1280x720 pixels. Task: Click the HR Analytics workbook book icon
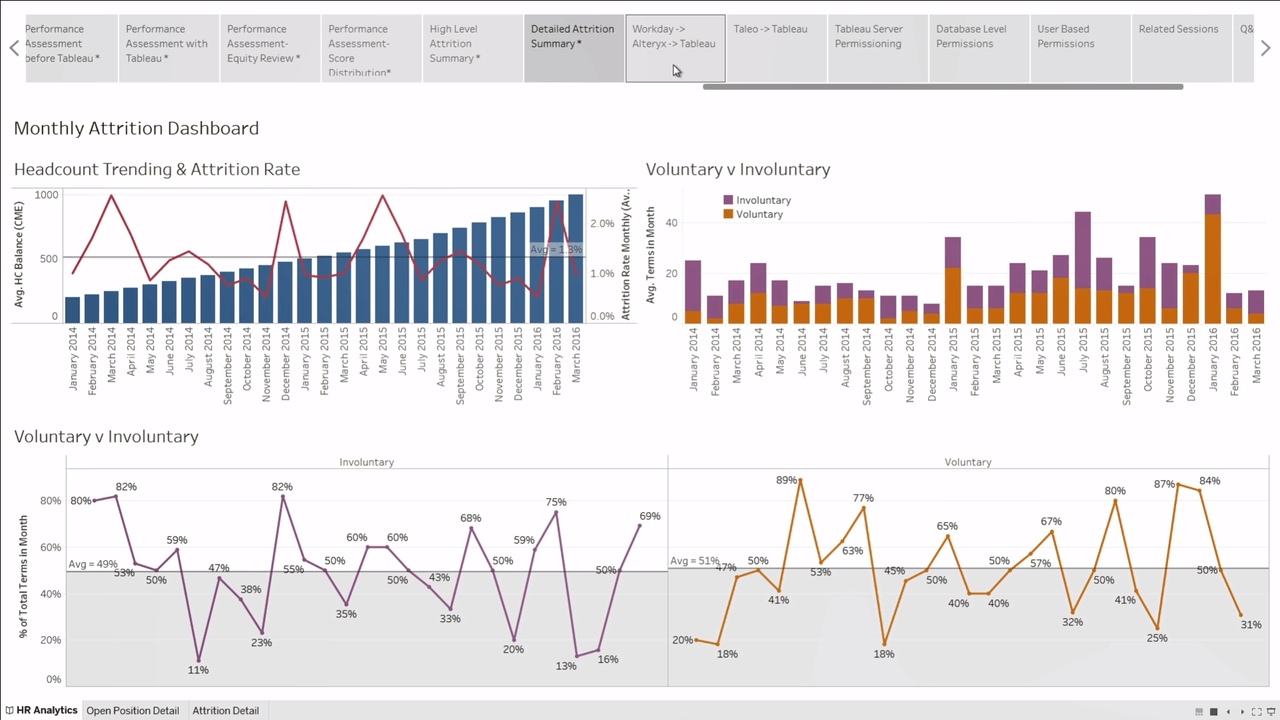click(9, 710)
